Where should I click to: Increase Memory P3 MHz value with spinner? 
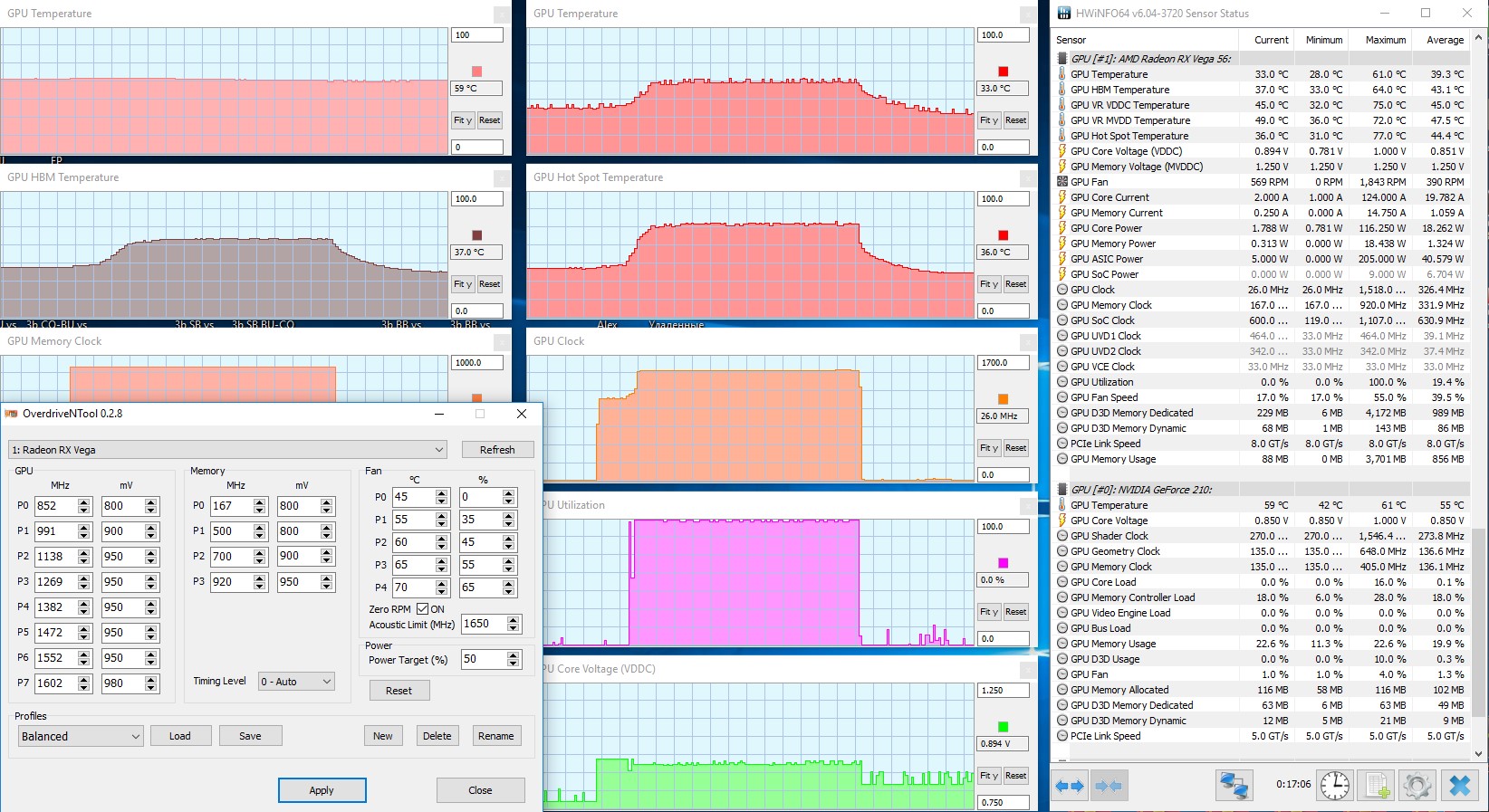click(260, 578)
